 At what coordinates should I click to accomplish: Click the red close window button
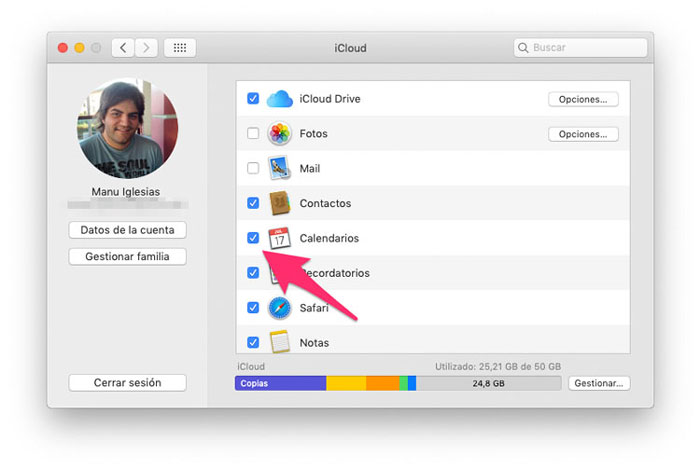[63, 48]
